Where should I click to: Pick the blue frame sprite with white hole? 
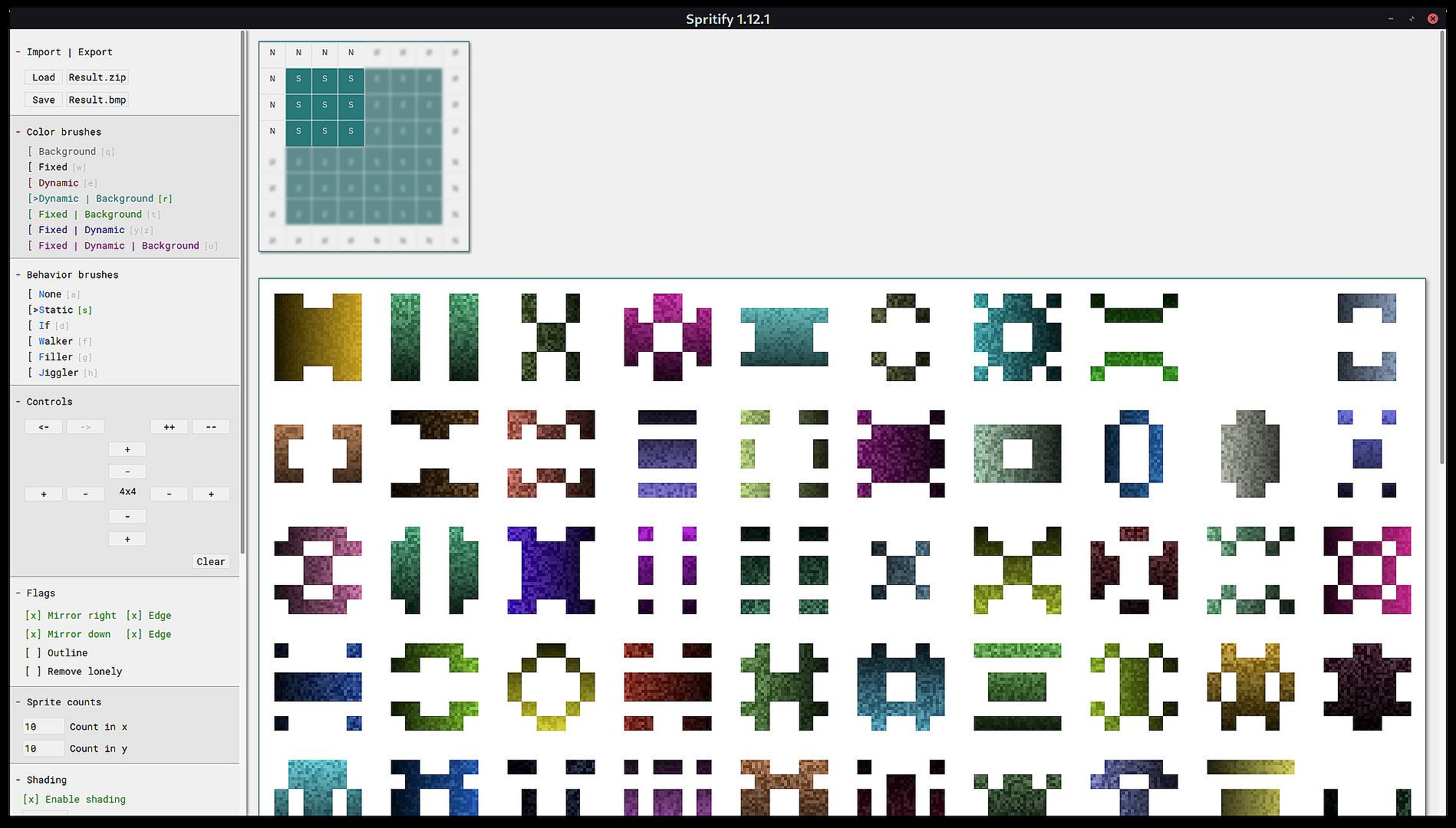click(x=901, y=687)
